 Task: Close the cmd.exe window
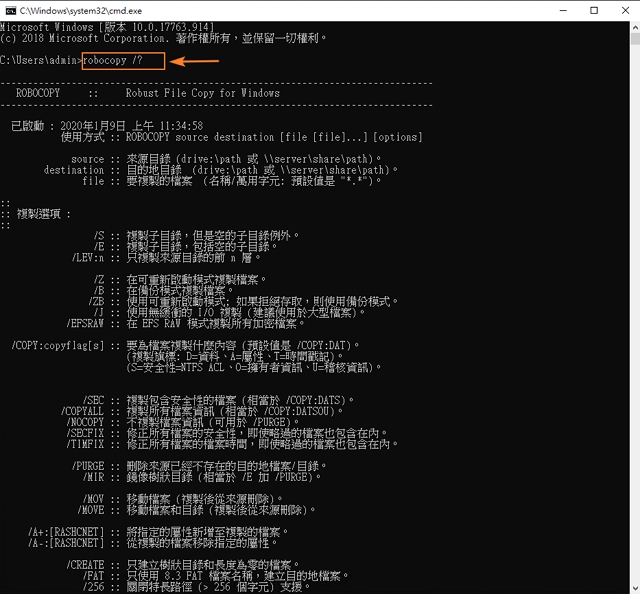(625, 11)
